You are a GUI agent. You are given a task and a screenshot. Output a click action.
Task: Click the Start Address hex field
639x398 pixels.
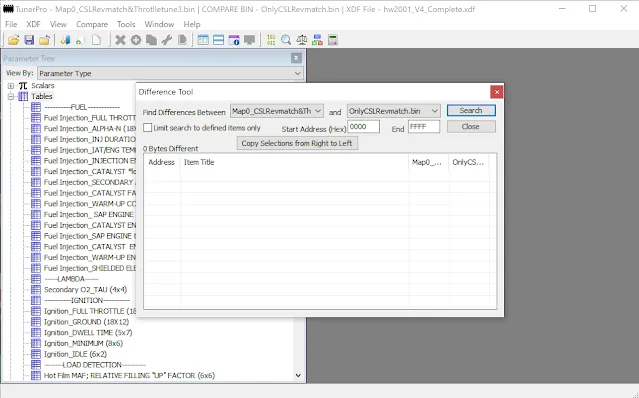(364, 127)
